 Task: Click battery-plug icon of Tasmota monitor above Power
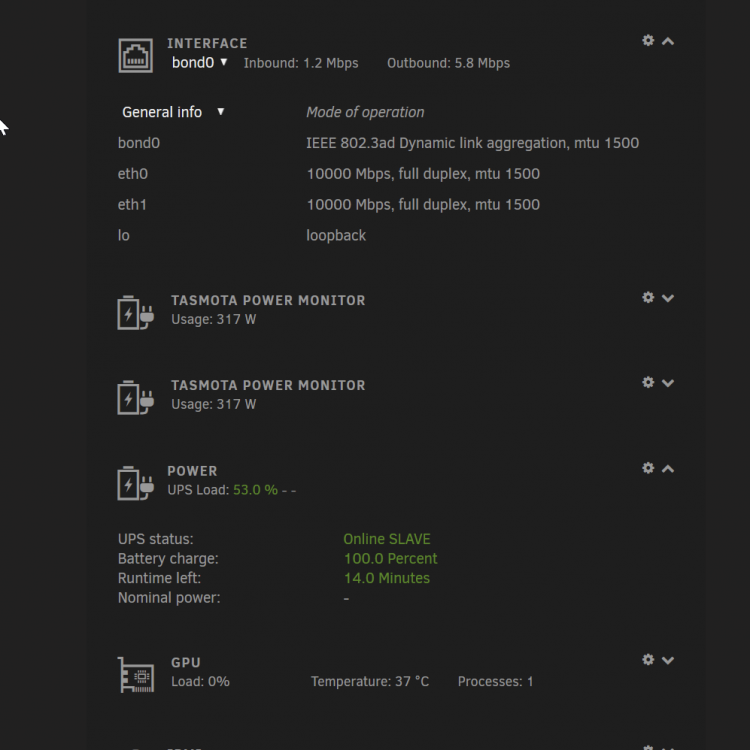point(135,397)
